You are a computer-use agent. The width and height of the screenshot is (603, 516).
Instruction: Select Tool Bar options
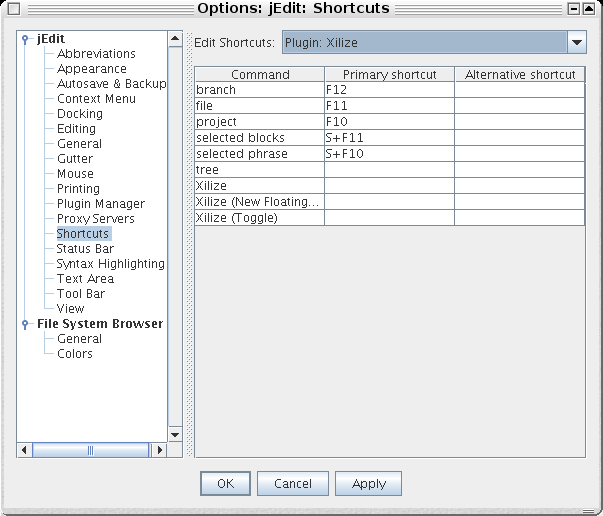81,293
